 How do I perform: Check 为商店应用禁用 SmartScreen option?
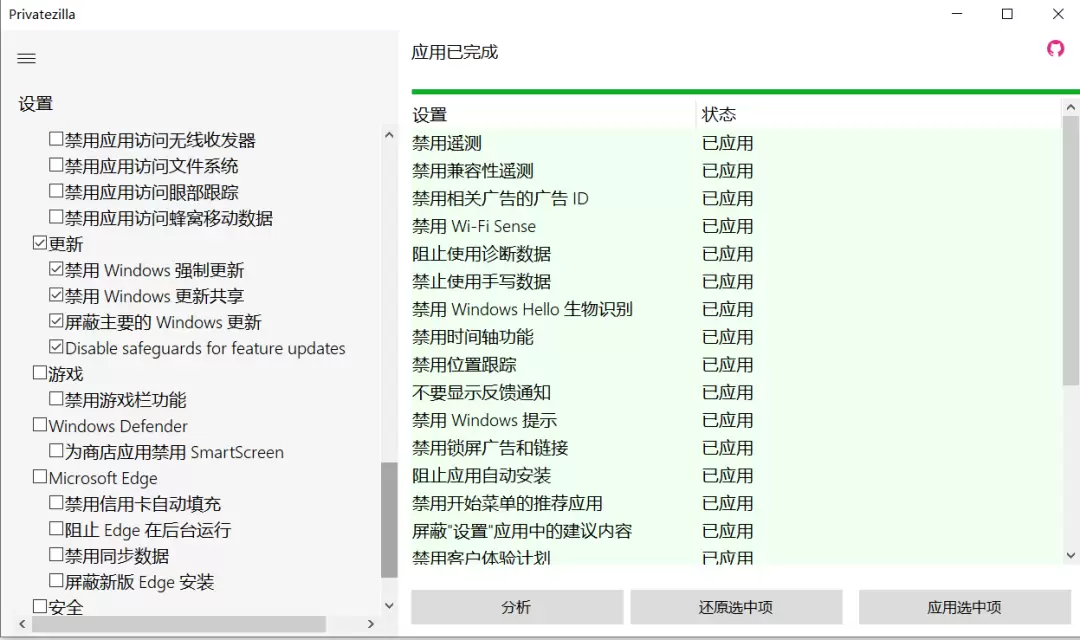[x=56, y=451]
